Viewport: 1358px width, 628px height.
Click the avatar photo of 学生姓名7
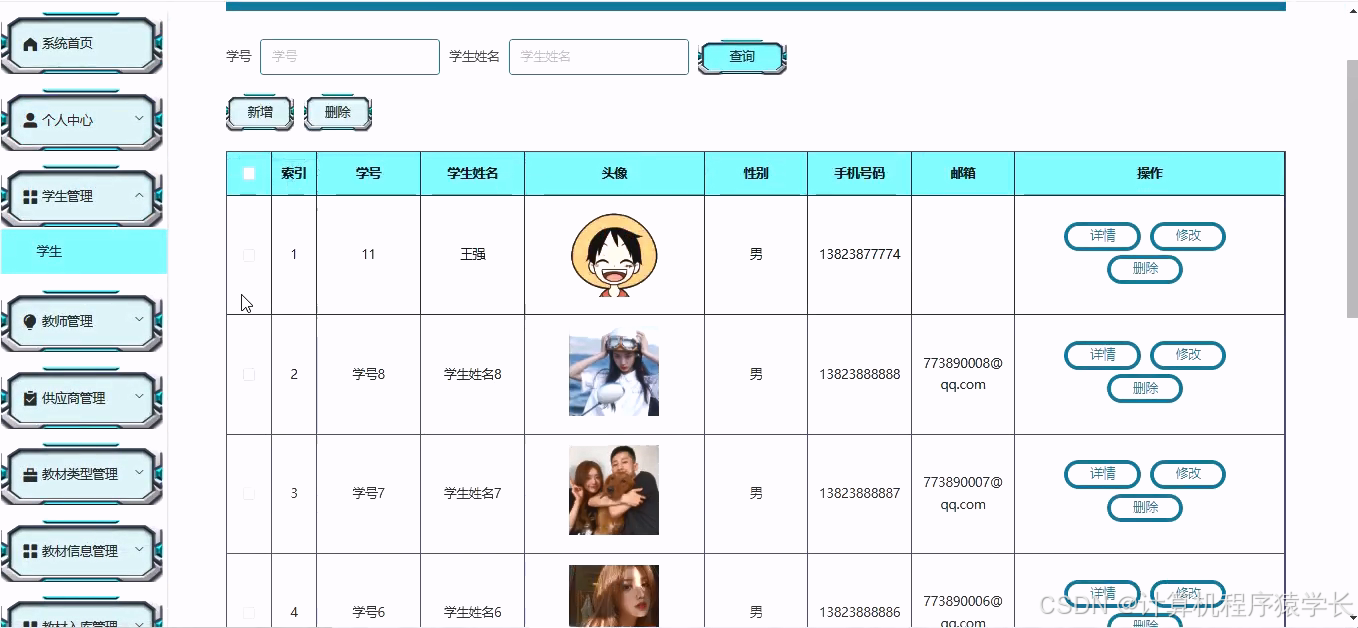[614, 490]
